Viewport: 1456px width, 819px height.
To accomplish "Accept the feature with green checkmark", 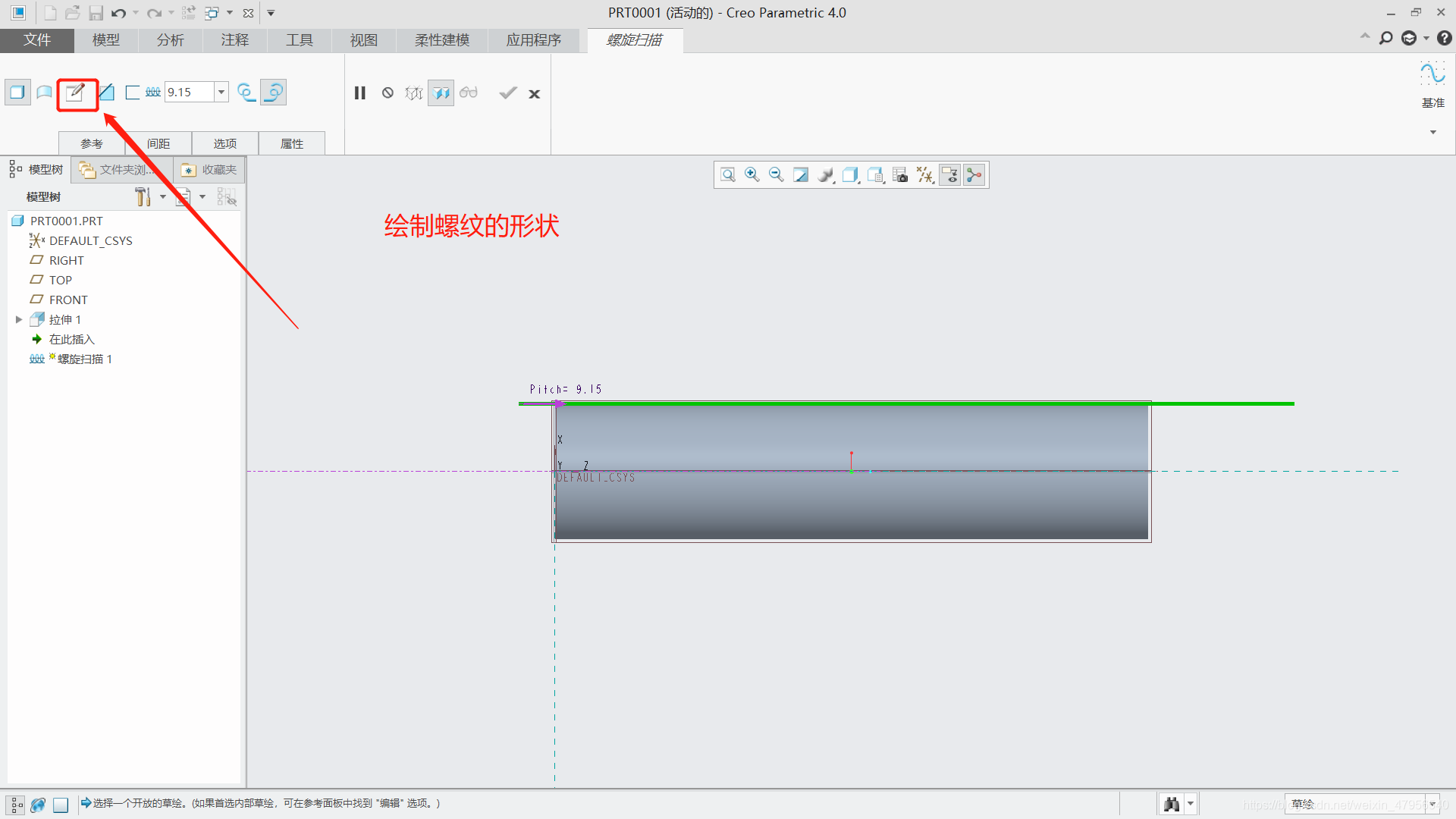I will pos(507,93).
